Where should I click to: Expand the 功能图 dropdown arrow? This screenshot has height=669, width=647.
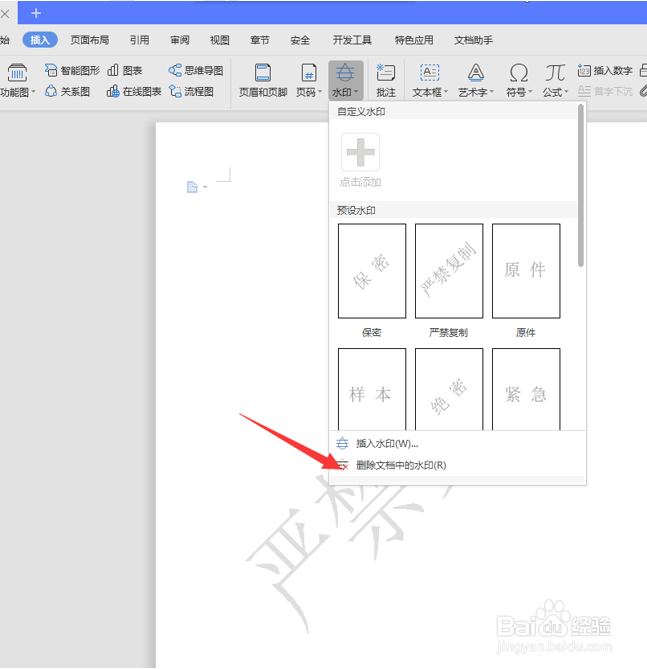click(x=33, y=92)
